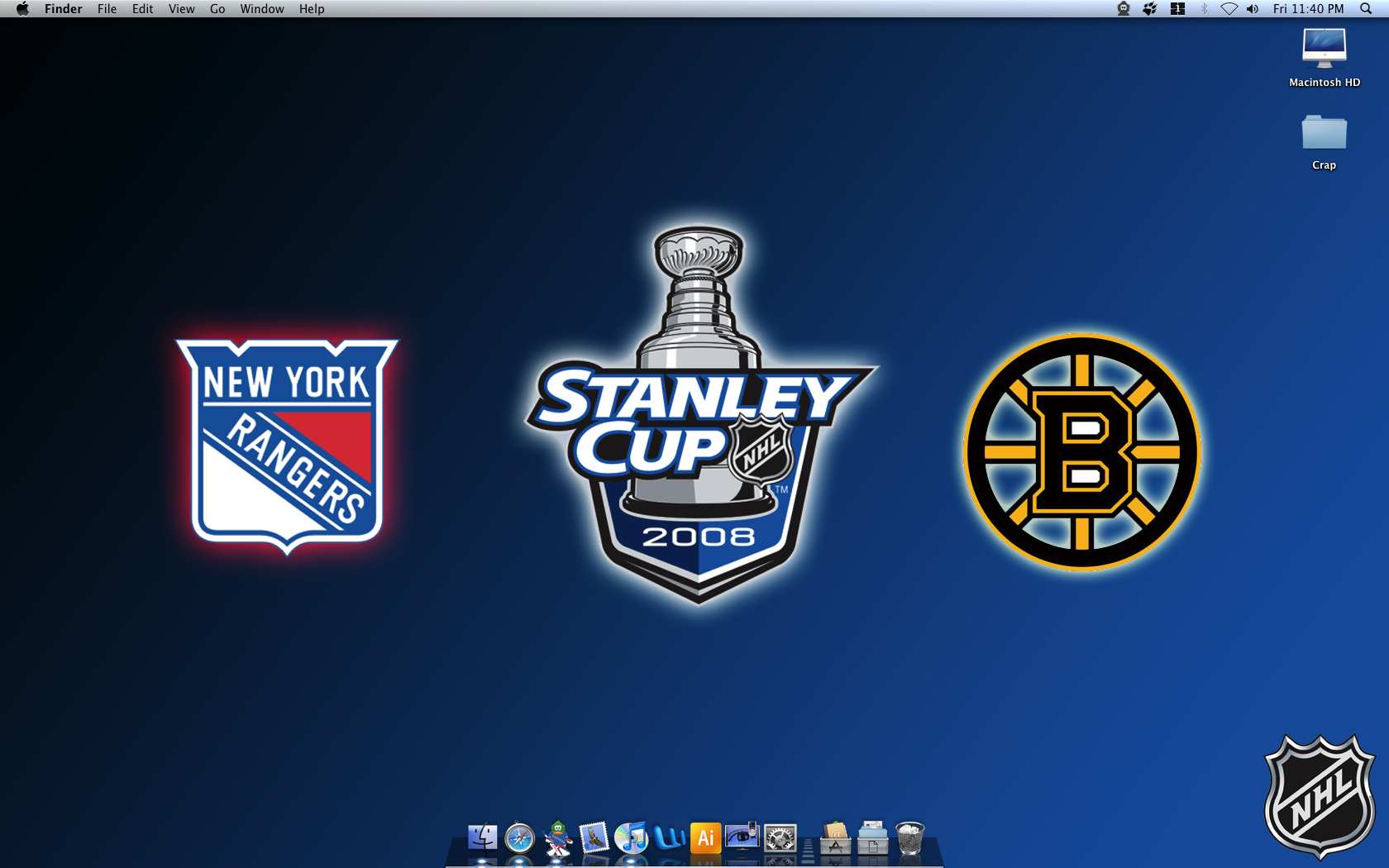
Task: Open Finder from the Dock
Action: (x=483, y=838)
